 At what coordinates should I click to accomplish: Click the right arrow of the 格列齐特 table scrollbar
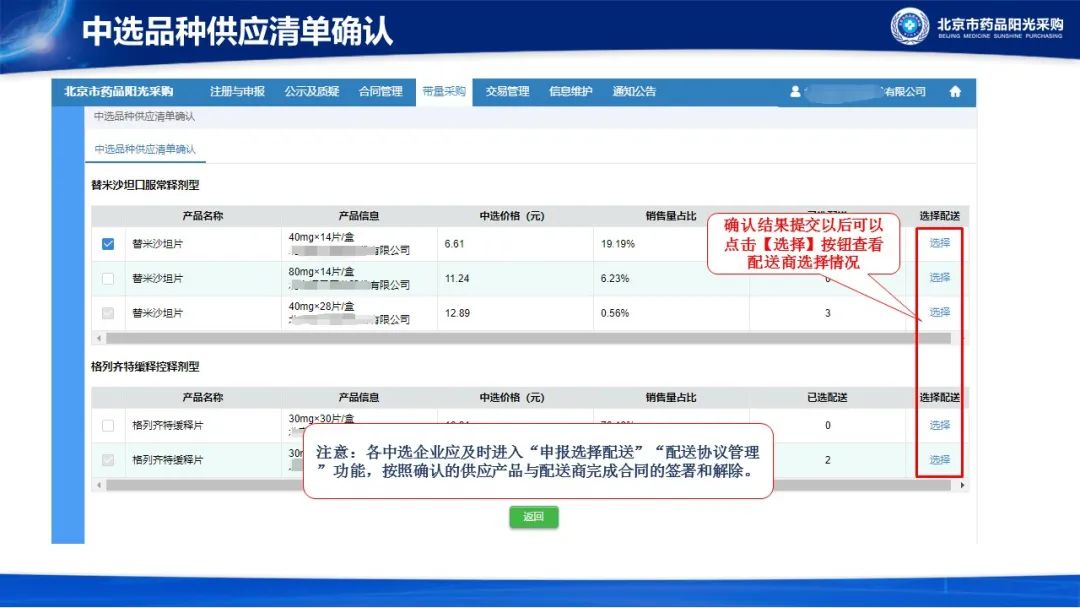click(x=962, y=485)
